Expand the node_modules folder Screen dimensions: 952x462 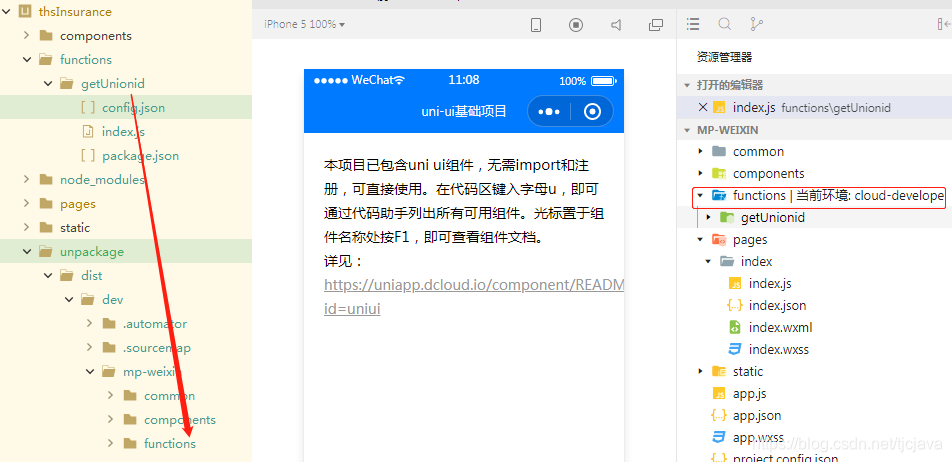coord(27,179)
